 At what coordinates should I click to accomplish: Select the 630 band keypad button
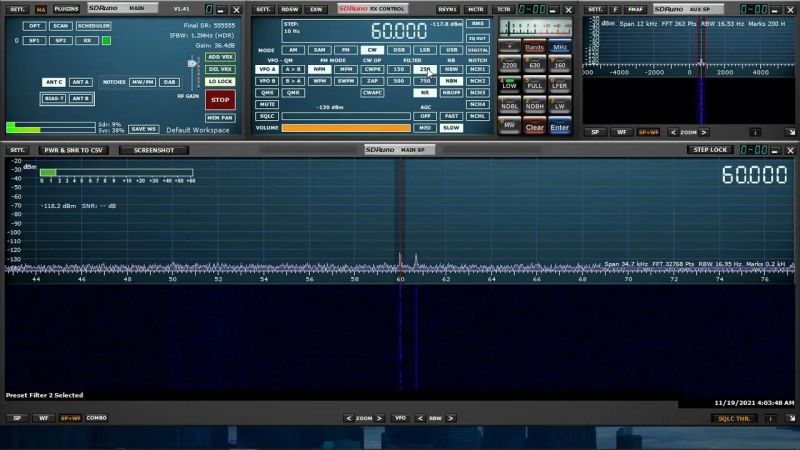point(534,64)
